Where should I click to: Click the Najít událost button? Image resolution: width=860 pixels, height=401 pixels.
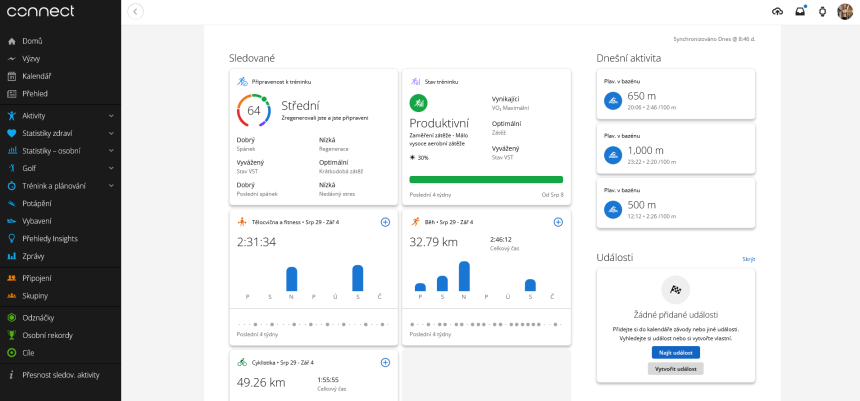point(676,352)
